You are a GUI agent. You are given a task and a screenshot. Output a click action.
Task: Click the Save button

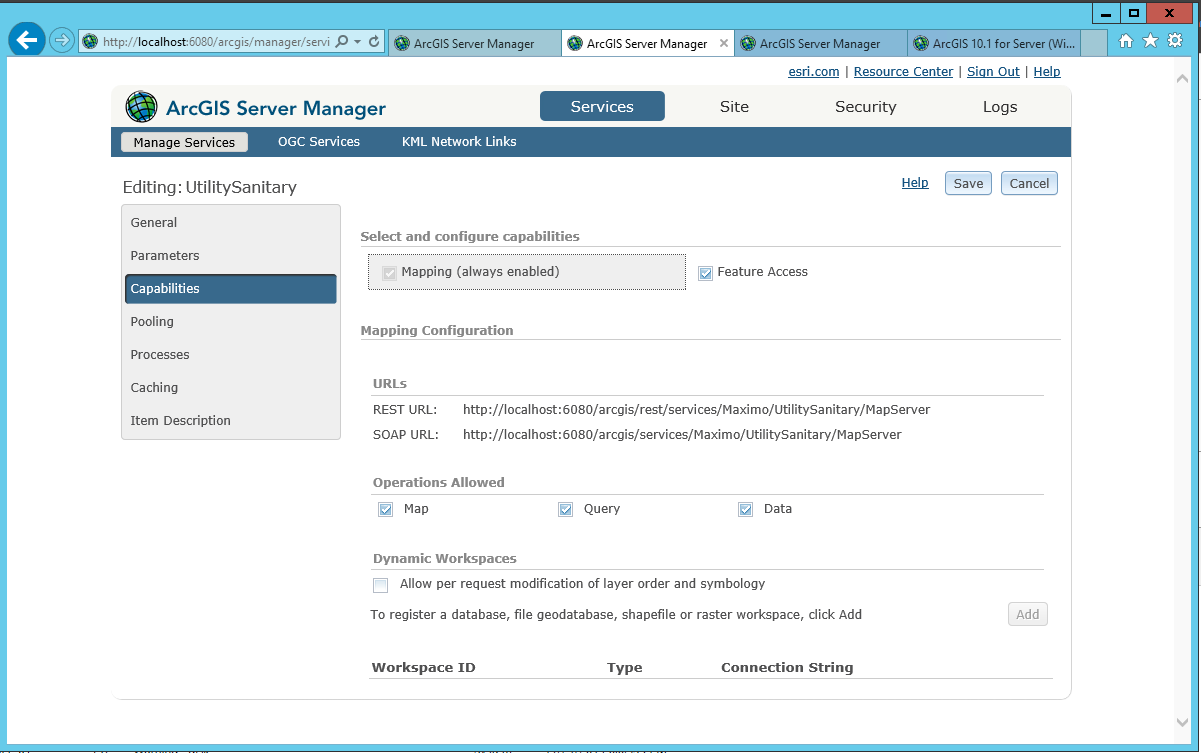[x=968, y=183]
